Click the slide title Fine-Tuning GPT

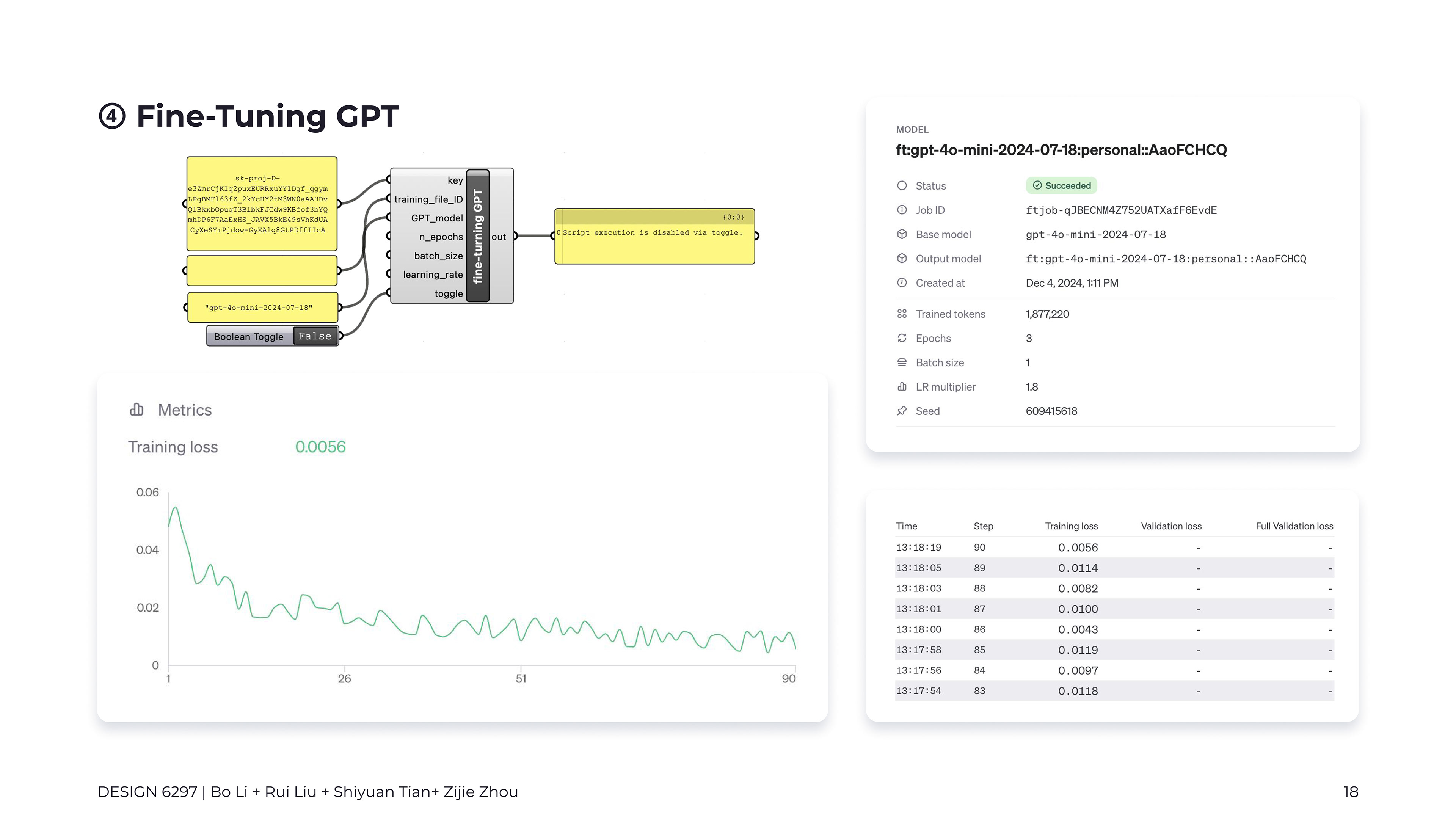[x=267, y=116]
